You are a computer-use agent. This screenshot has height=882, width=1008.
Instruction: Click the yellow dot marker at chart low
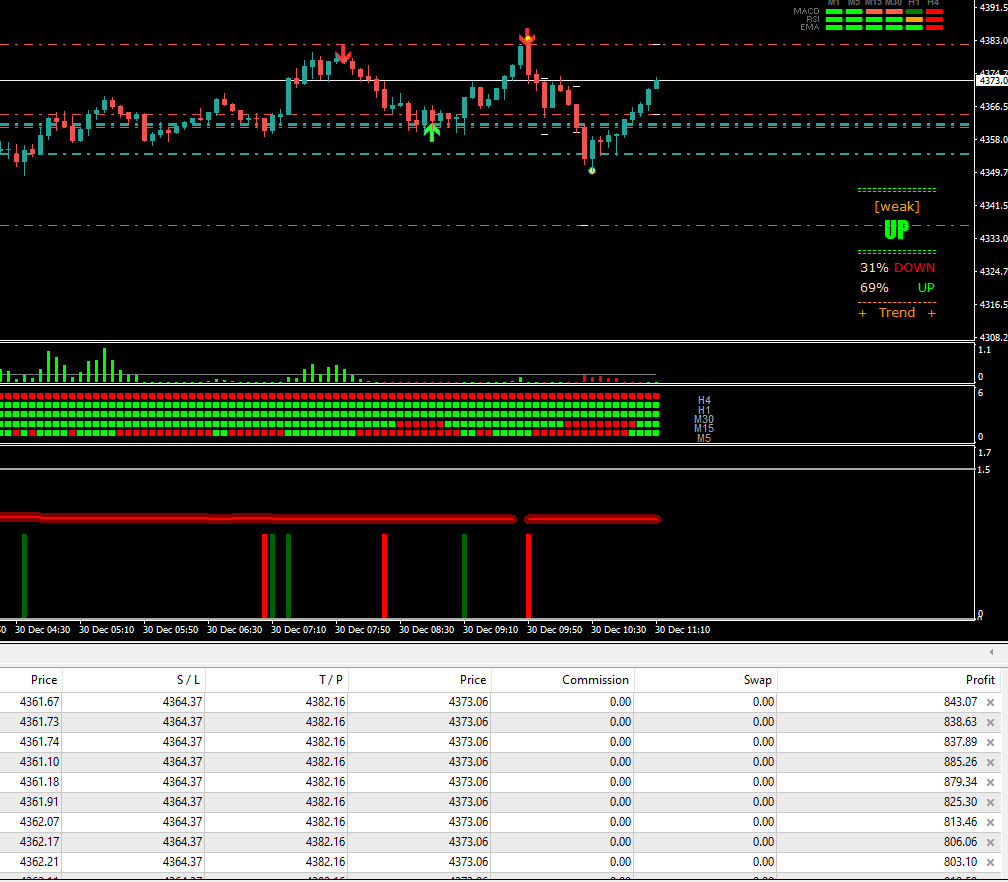click(x=592, y=171)
